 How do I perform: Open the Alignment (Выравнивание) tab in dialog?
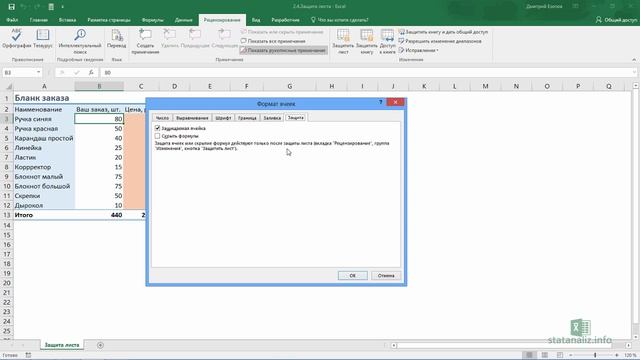click(192, 118)
